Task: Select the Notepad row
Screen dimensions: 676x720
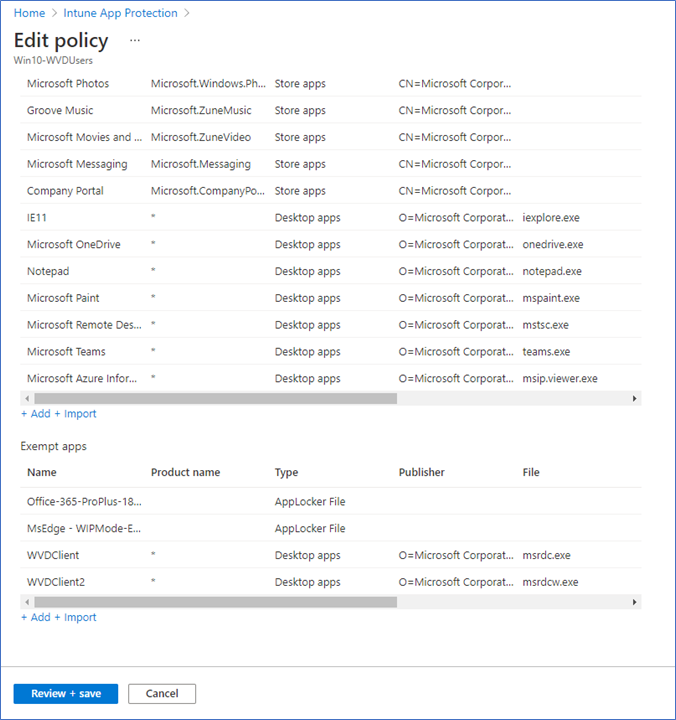Action: pyautogui.click(x=331, y=271)
